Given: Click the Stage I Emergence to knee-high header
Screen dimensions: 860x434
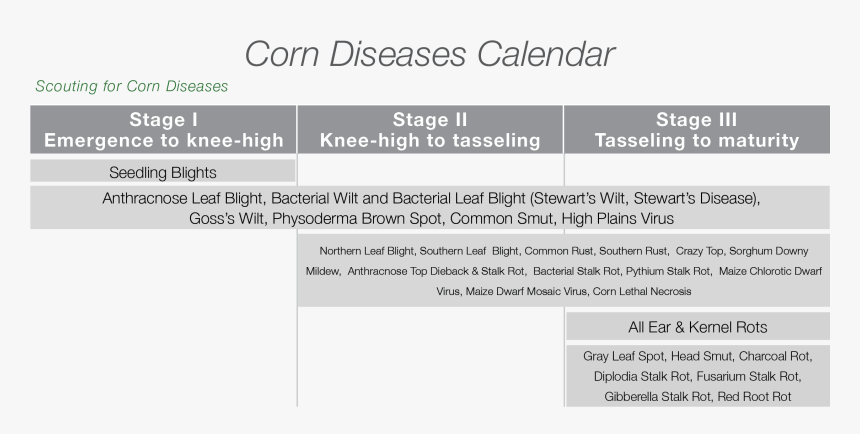Looking at the screenshot, I should pyautogui.click(x=163, y=129).
